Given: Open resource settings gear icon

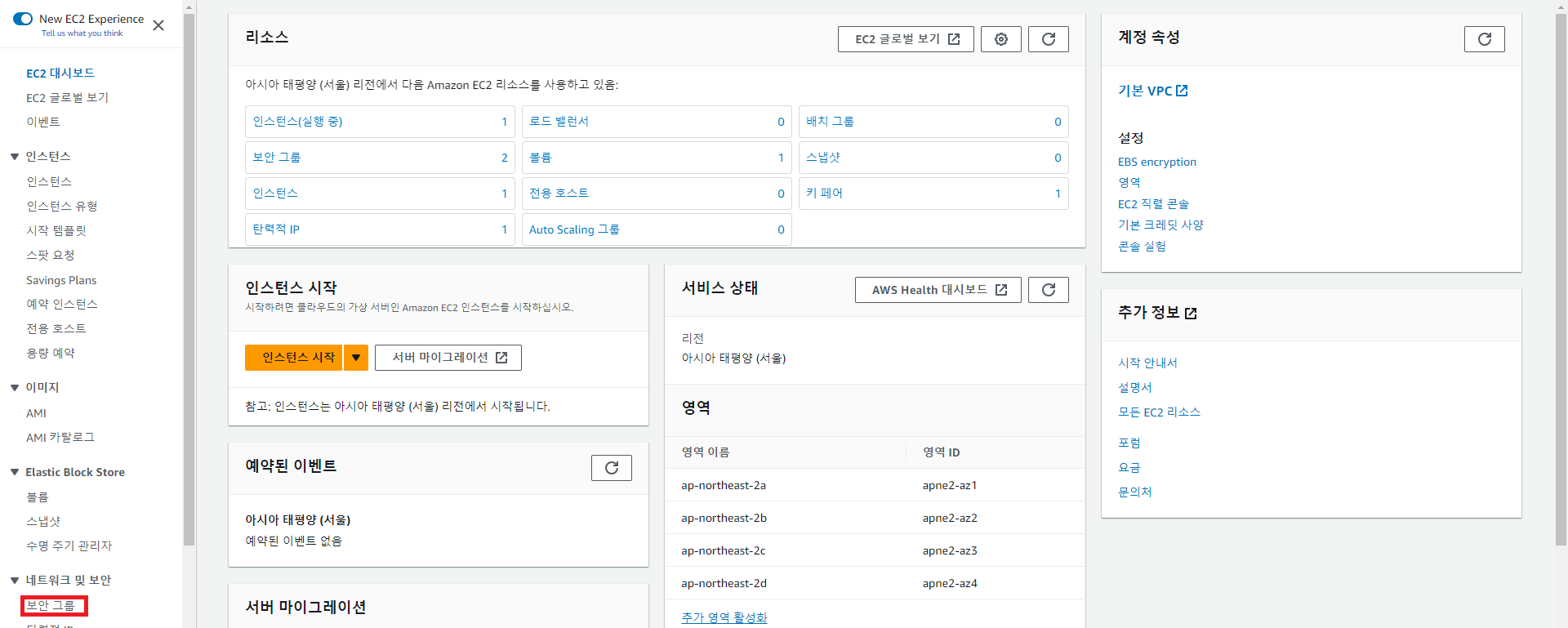Looking at the screenshot, I should (1001, 39).
